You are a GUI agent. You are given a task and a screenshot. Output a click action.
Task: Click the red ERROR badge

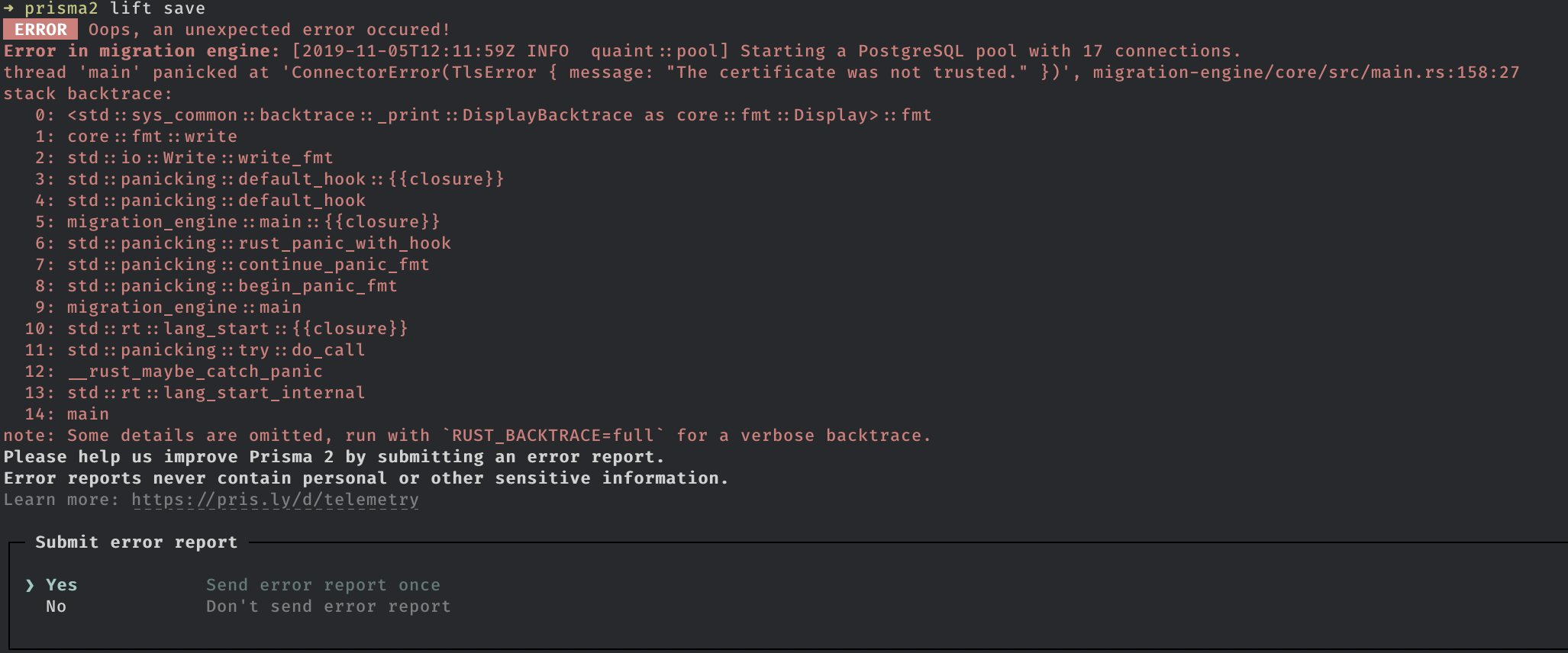coord(40,30)
